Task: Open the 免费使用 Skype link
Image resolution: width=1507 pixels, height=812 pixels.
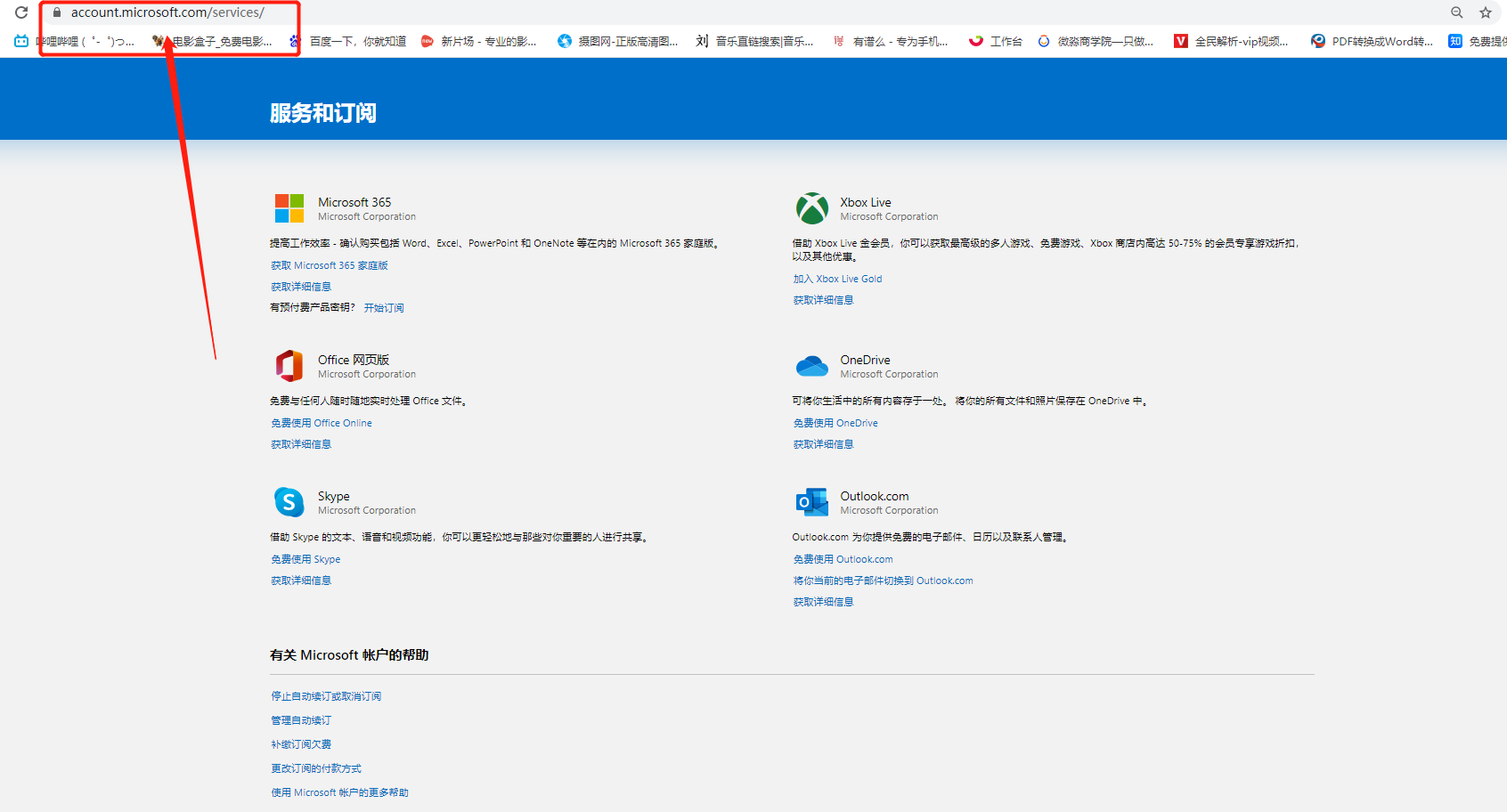Action: coord(305,559)
